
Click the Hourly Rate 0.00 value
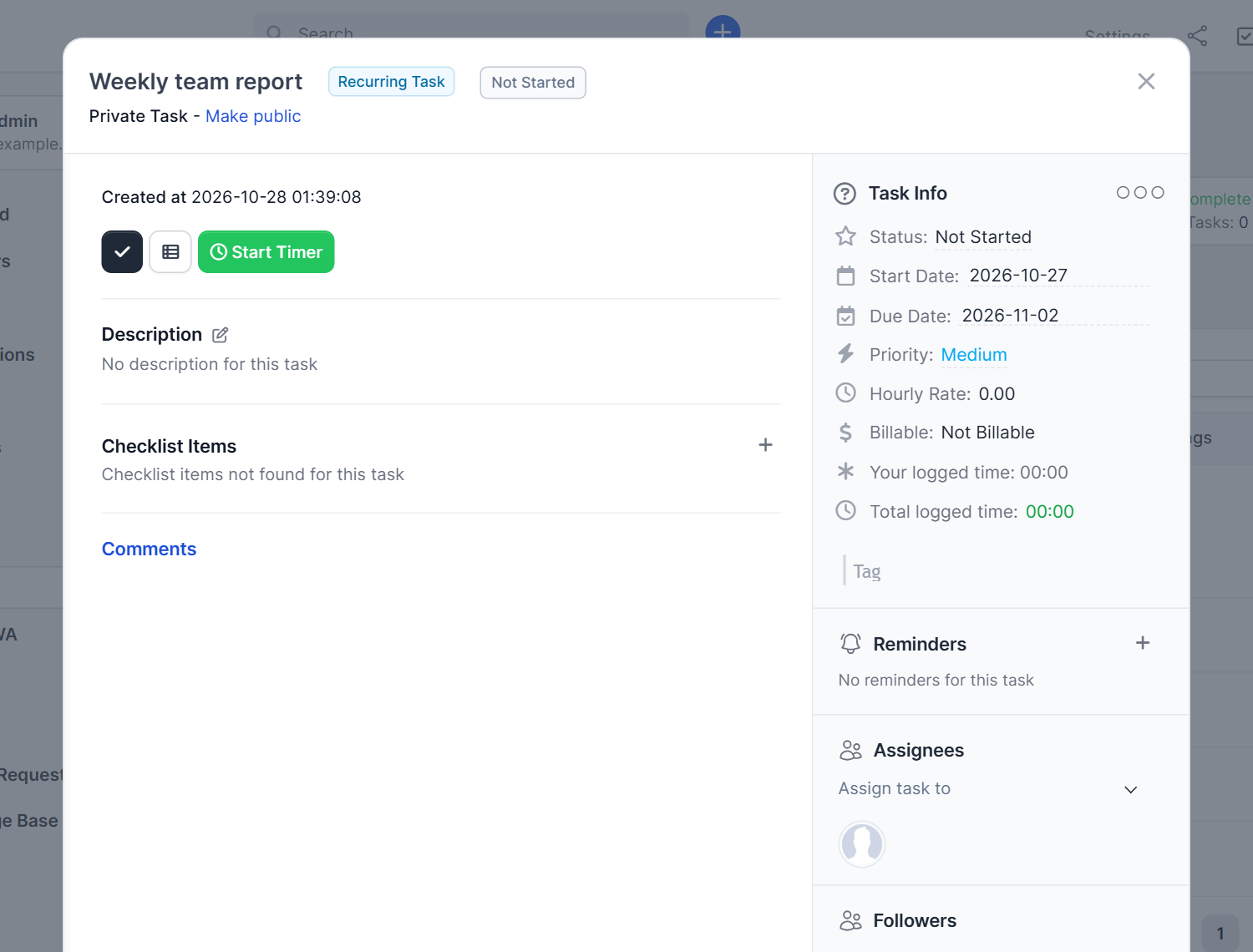tap(997, 394)
